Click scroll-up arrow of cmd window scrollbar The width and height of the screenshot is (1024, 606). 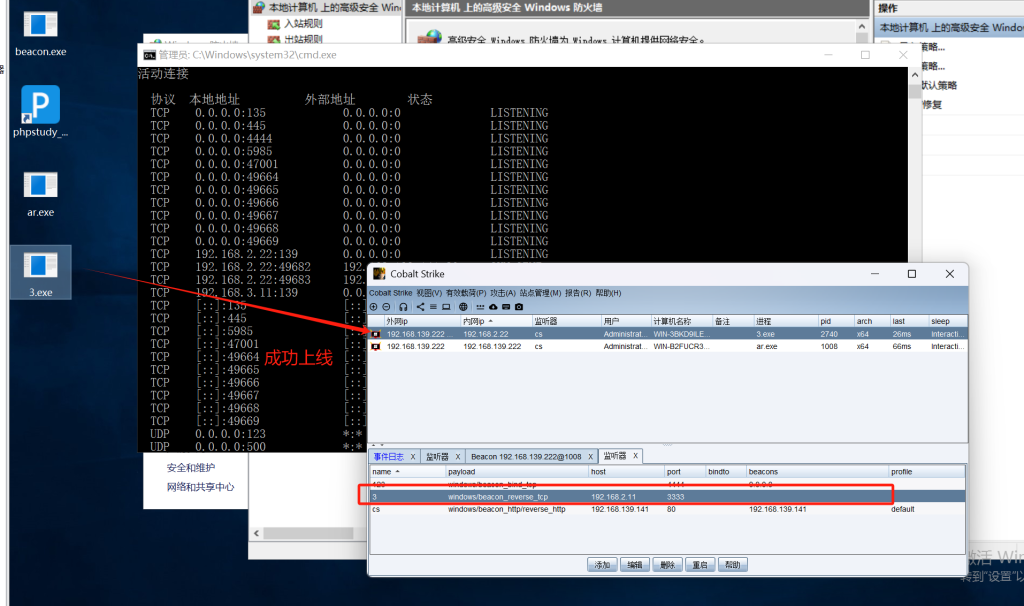tap(914, 75)
